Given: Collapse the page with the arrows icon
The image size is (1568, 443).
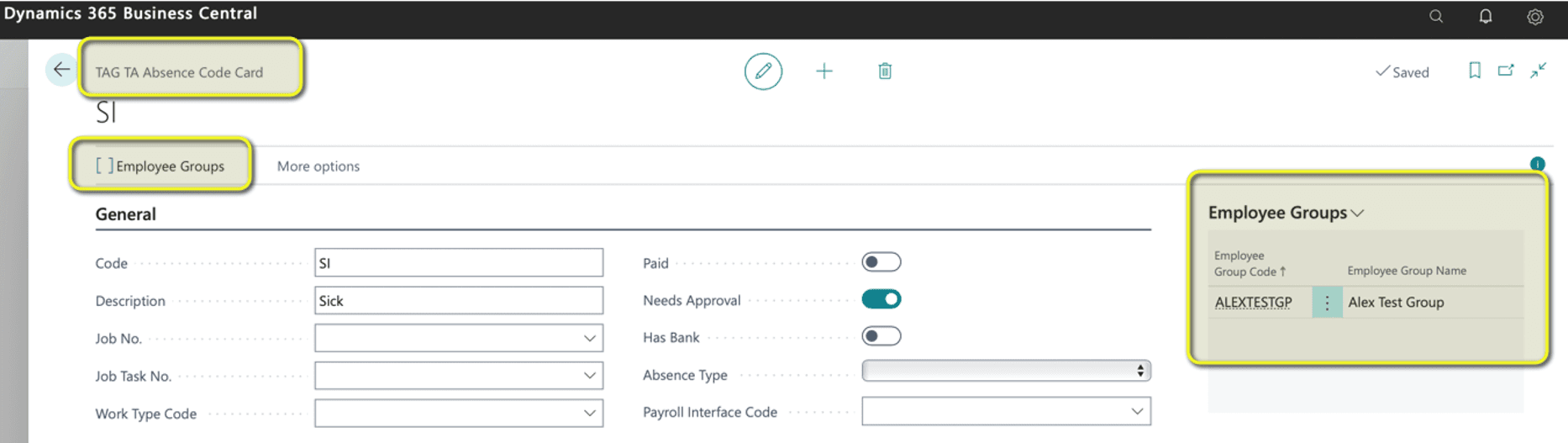Looking at the screenshot, I should [x=1539, y=71].
